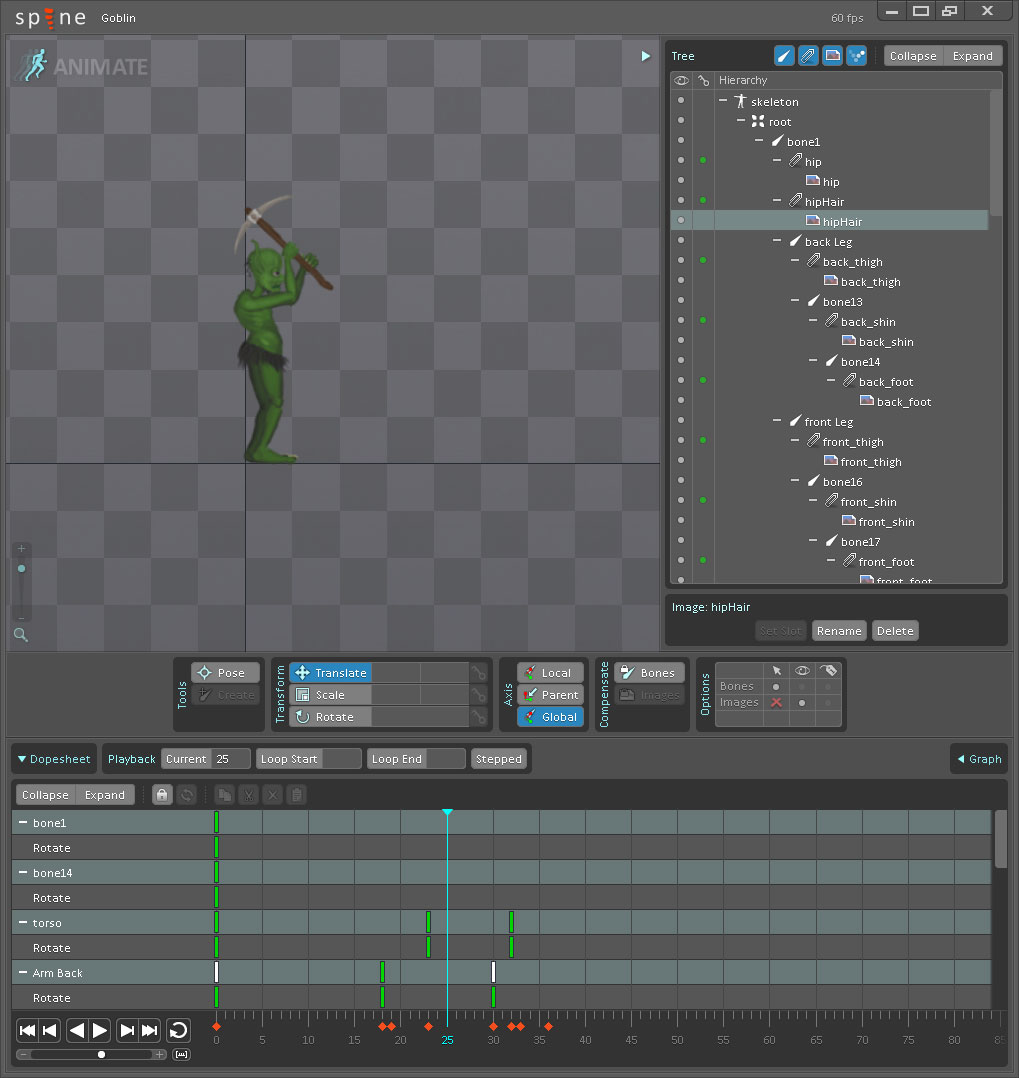Image resolution: width=1019 pixels, height=1078 pixels.
Task: Click the ANIMATE mode logo in viewport
Action: pos(82,66)
